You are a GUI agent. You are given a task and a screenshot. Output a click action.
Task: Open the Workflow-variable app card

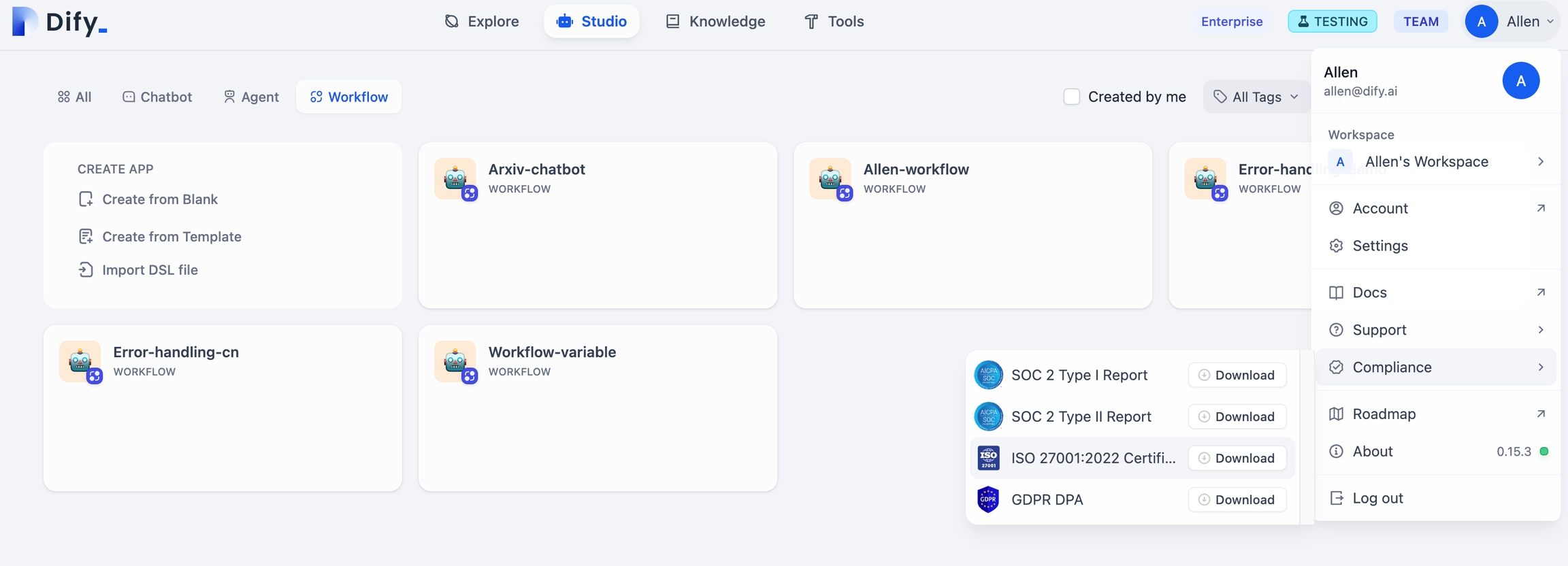tap(598, 407)
